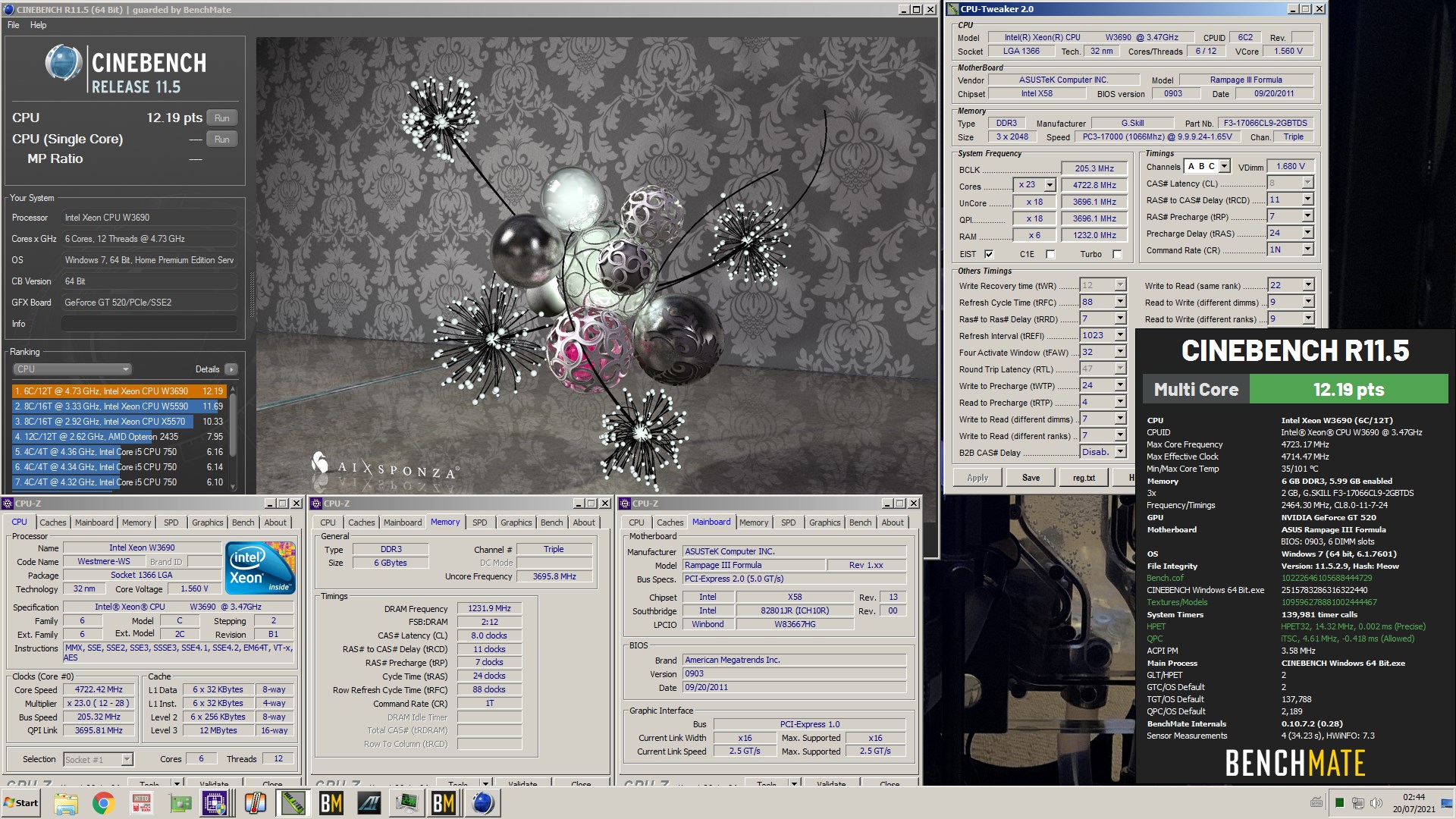1456x819 pixels.
Task: Switch to the purple CPU-Z taskbar icon
Action: [x=215, y=803]
